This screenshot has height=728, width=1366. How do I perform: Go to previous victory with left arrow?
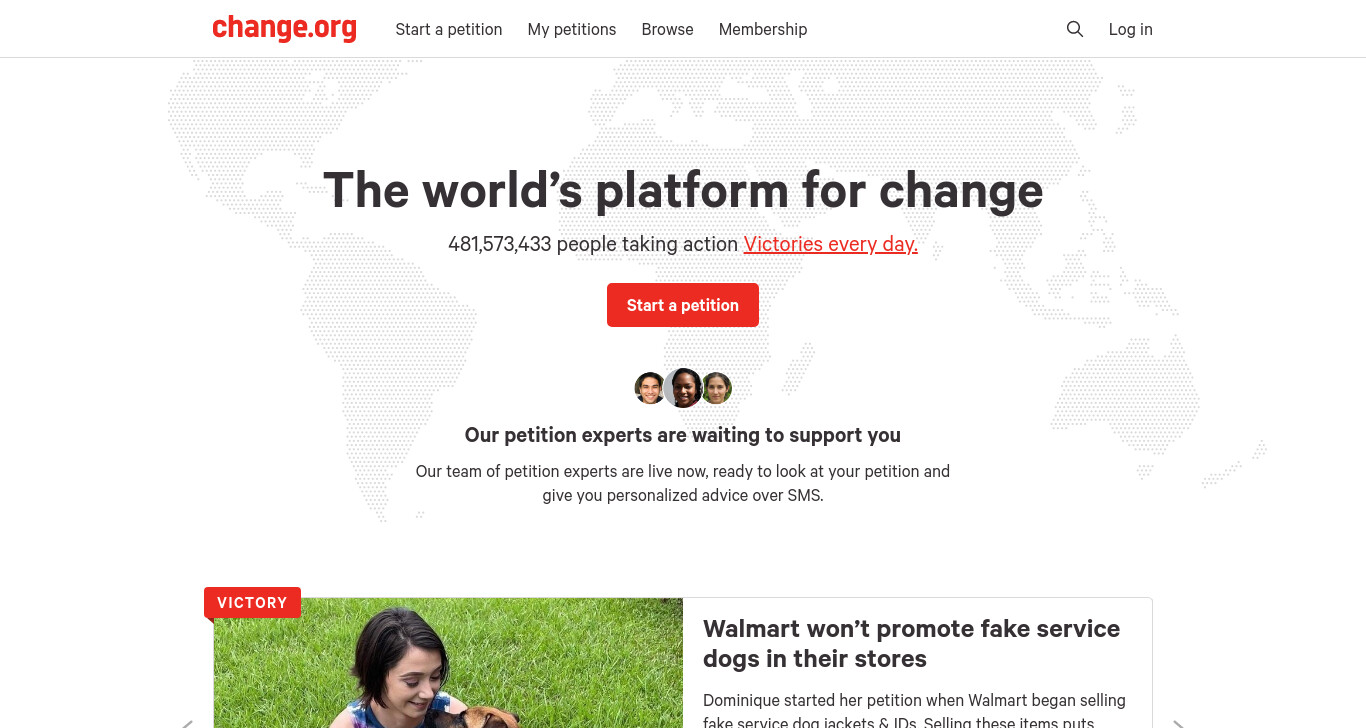point(187,723)
